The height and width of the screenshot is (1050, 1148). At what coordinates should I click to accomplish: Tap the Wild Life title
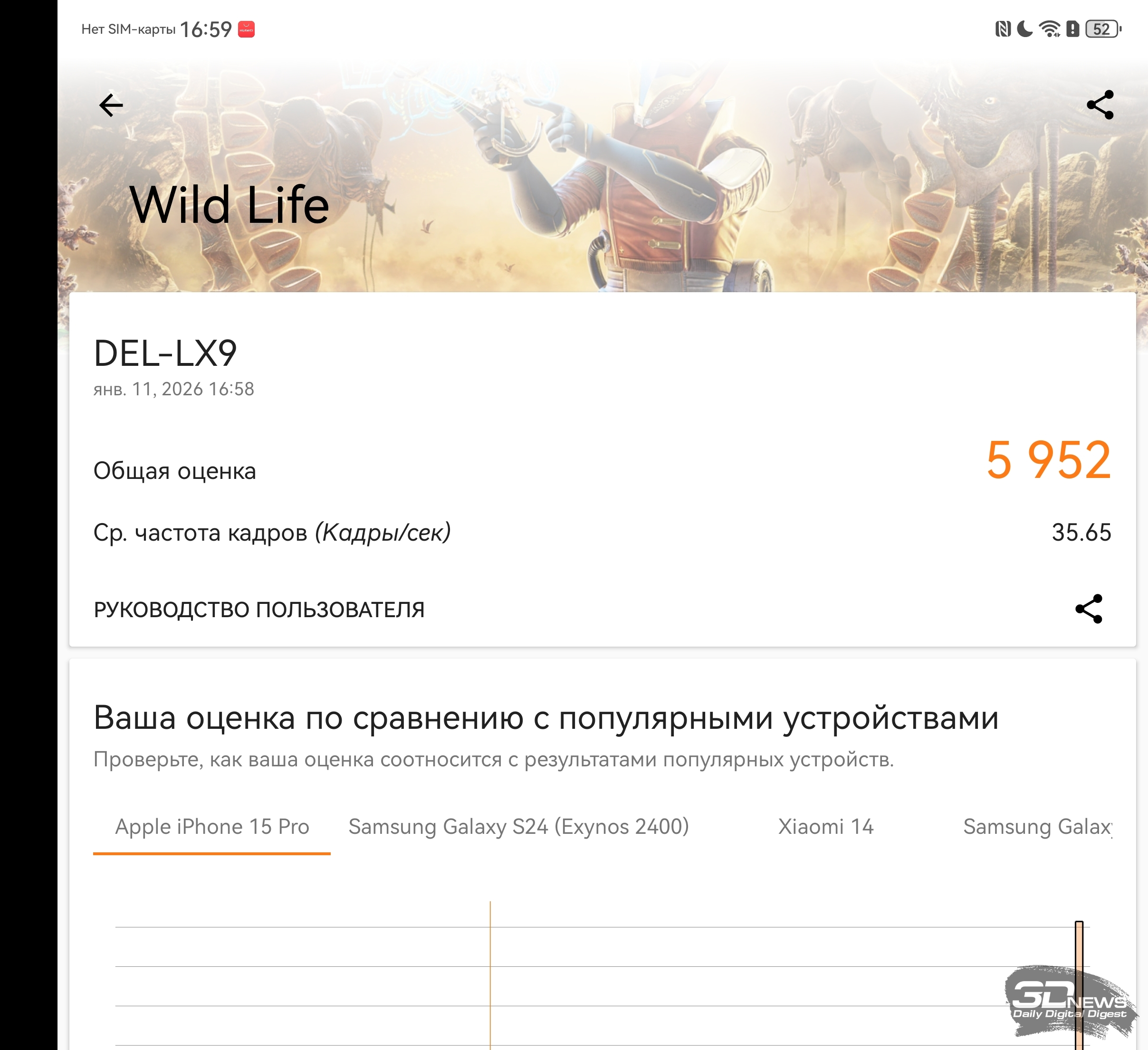(230, 205)
